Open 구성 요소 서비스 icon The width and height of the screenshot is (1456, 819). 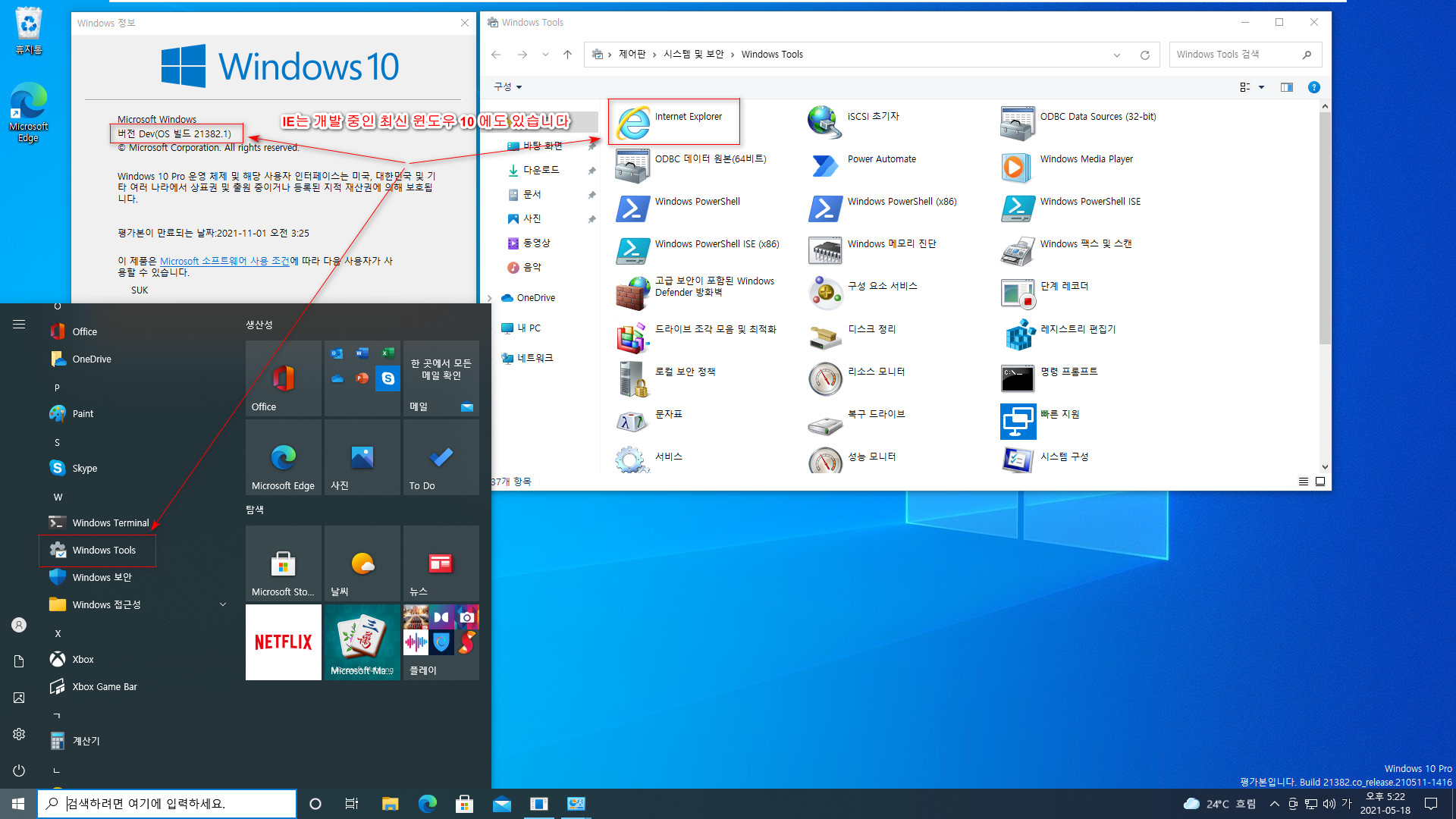tap(825, 292)
